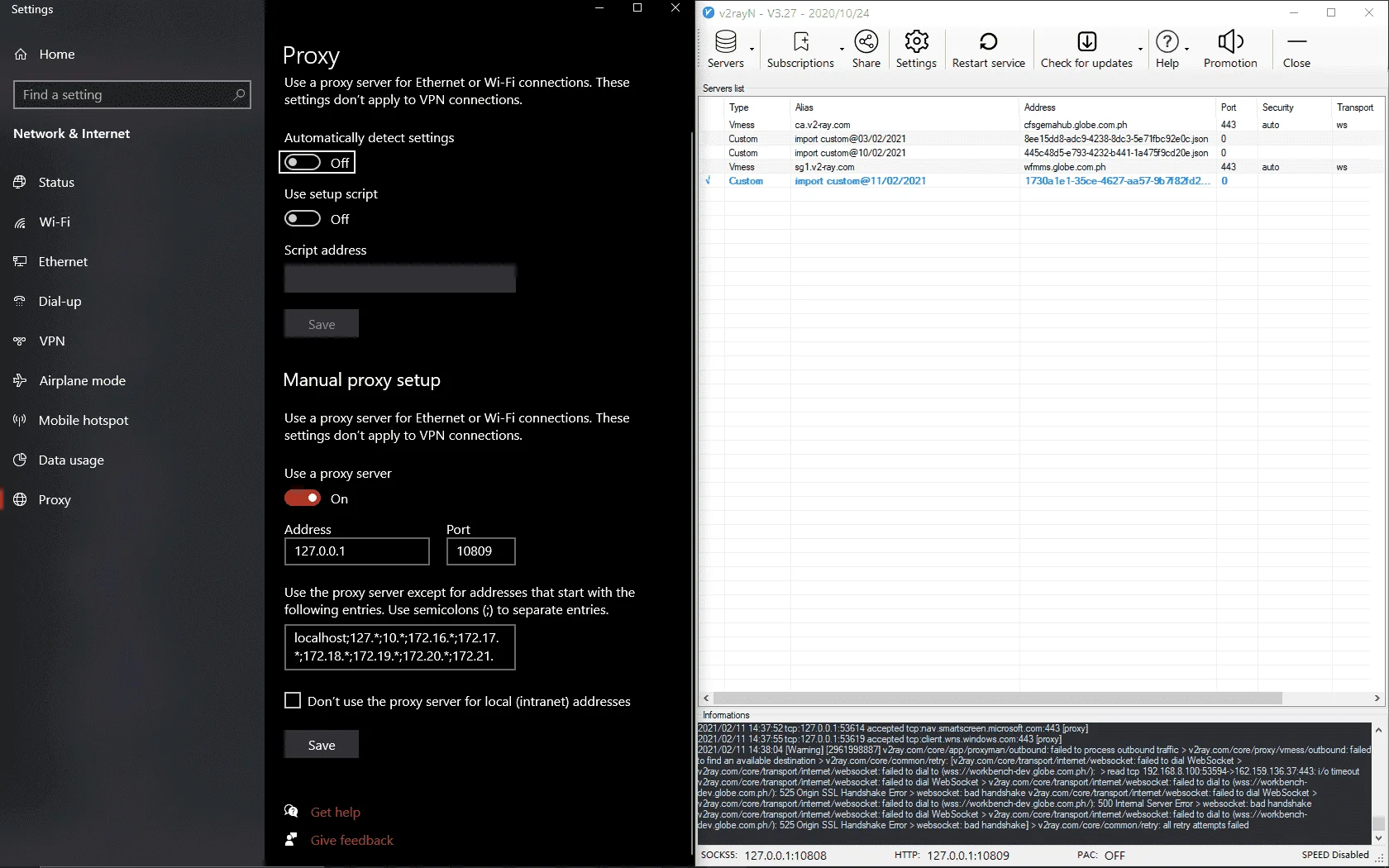Click the horizontal scrollbar of the servers list

[x=997, y=698]
